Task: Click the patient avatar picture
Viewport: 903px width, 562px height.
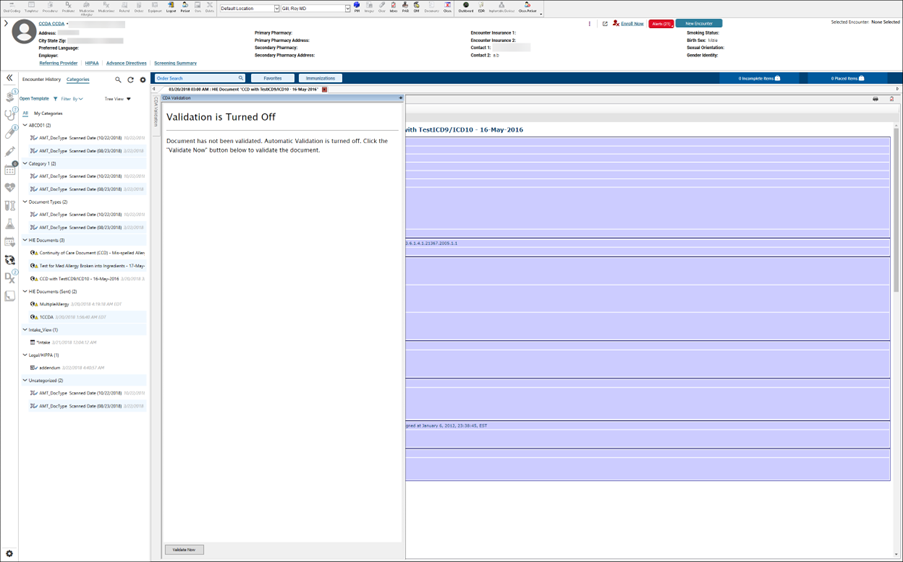Action: coord(24,32)
